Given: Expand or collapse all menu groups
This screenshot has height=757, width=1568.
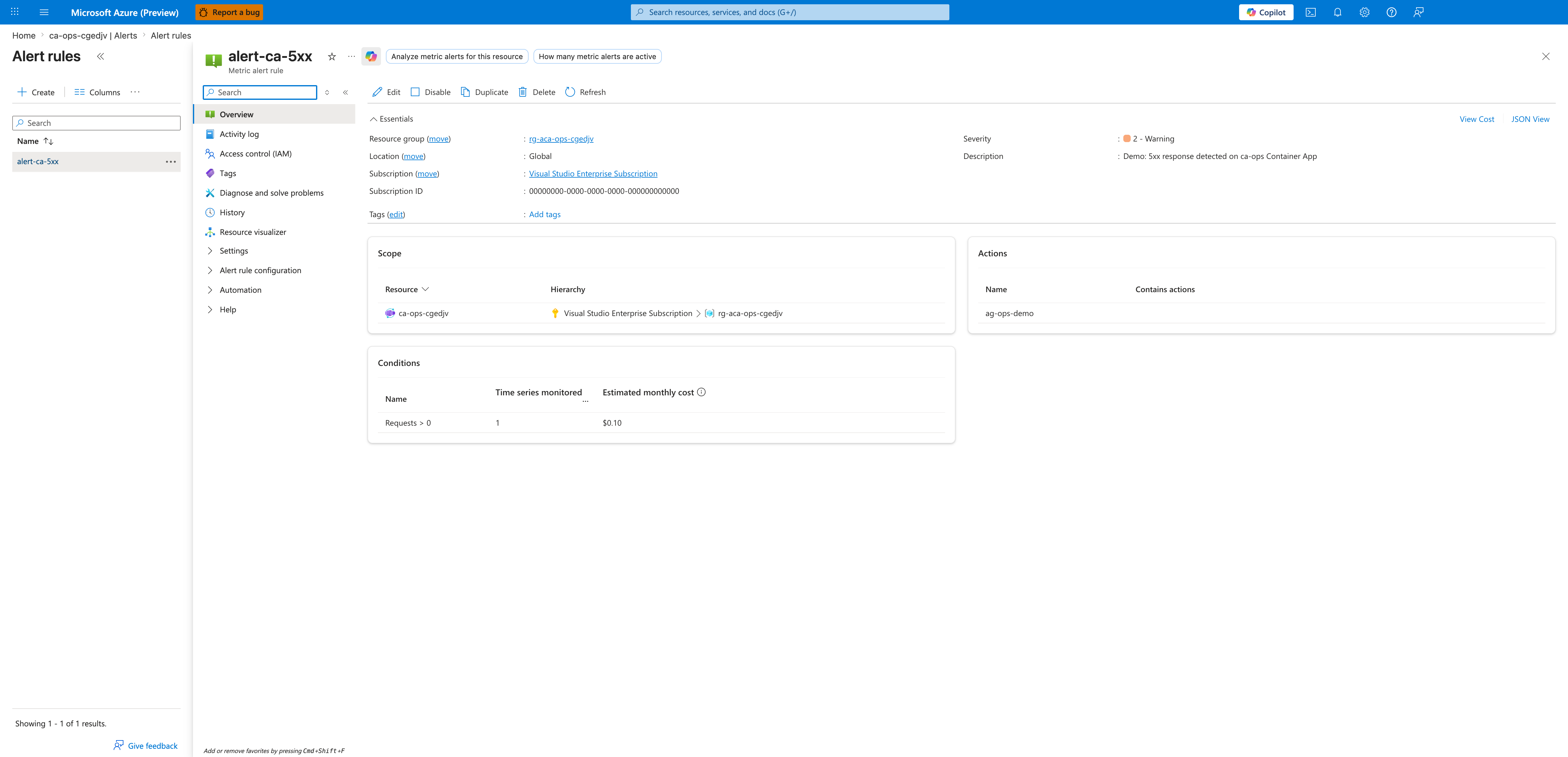Looking at the screenshot, I should pos(327,92).
